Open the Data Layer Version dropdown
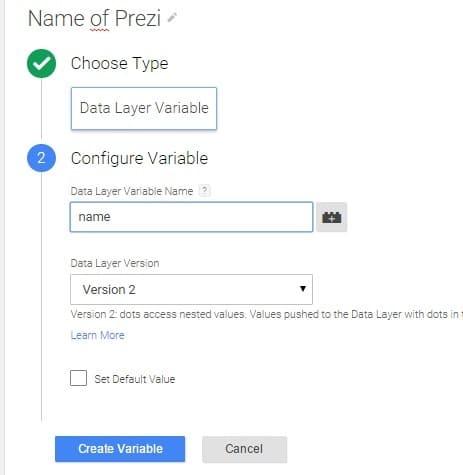Image resolution: width=463 pixels, height=475 pixels. (191, 289)
